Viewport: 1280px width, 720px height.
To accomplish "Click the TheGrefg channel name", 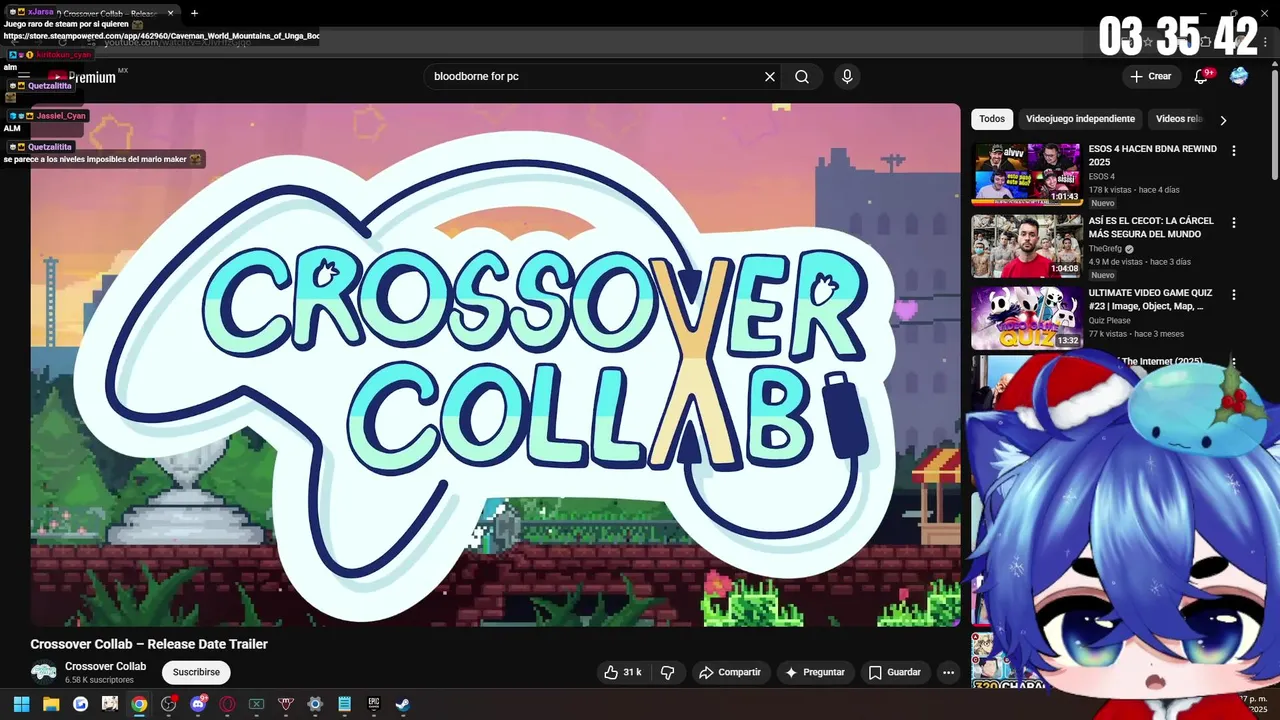I will [1105, 249].
